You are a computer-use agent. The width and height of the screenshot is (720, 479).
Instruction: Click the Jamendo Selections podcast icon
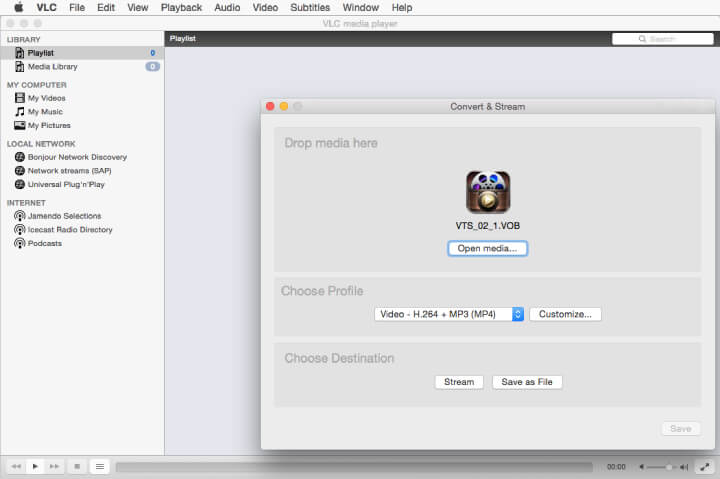click(x=20, y=216)
